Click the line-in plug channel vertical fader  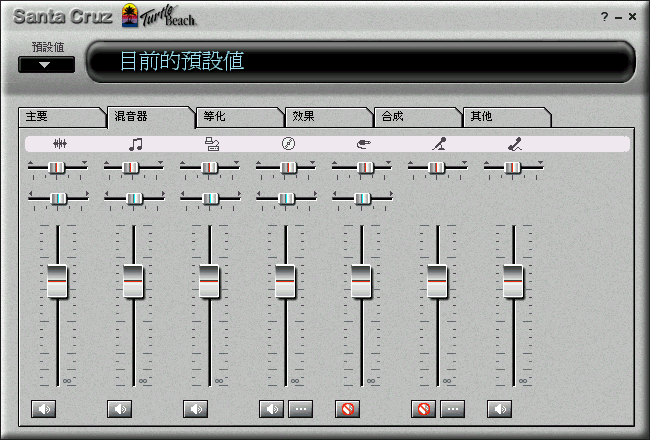point(361,281)
